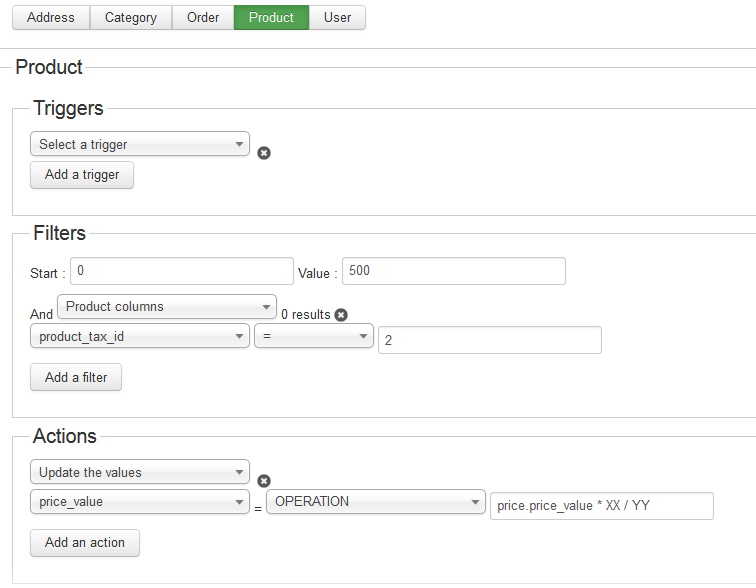Click the Add a filter button
This screenshot has height=588, width=756.
click(76, 377)
